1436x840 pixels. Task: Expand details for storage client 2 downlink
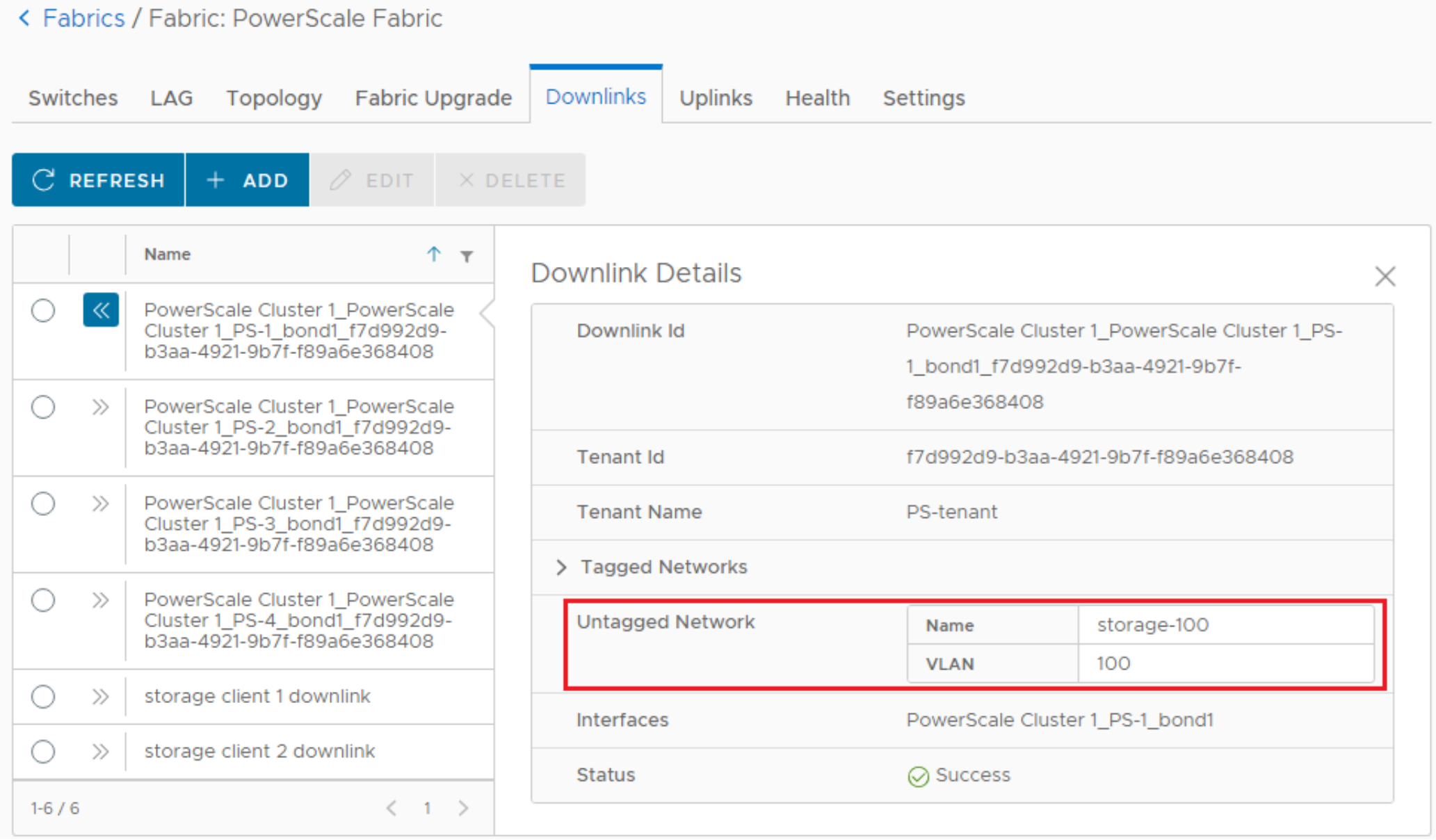click(x=101, y=752)
